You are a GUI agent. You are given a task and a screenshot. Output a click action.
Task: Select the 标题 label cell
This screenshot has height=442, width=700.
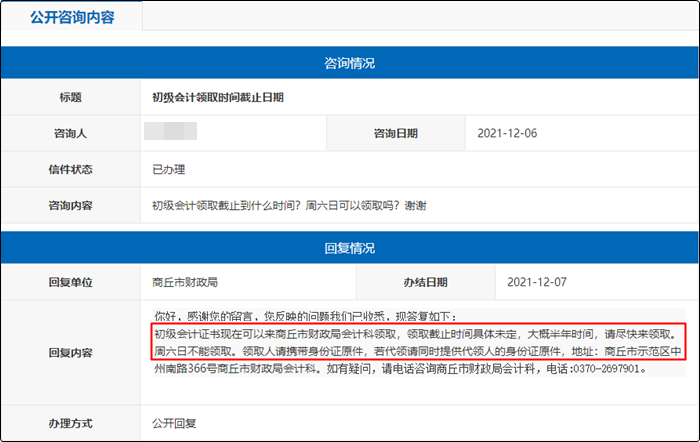coord(71,97)
